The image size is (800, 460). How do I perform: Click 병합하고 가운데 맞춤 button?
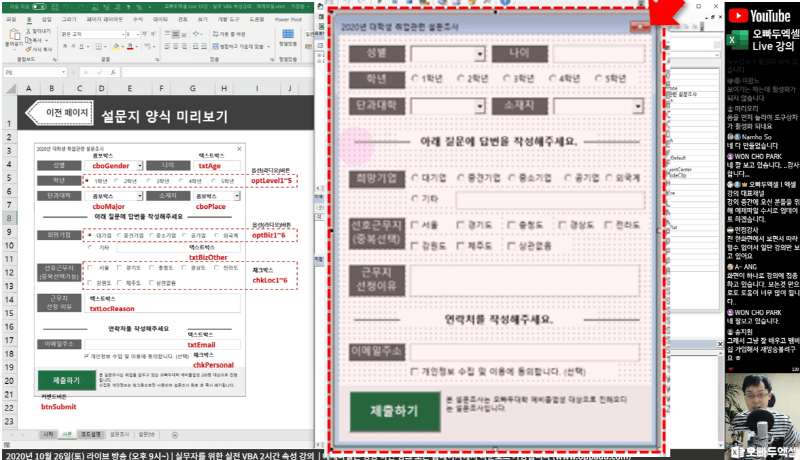(x=238, y=47)
